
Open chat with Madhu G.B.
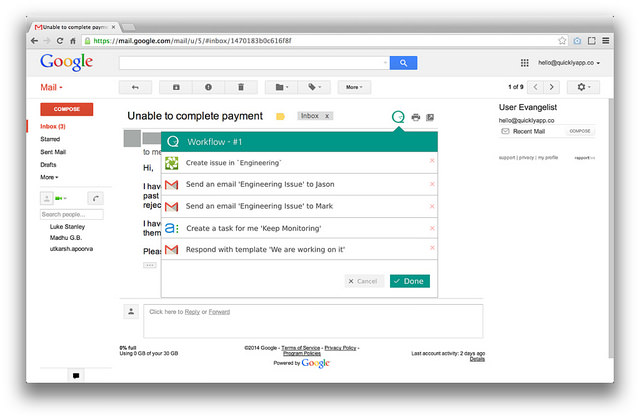click(x=66, y=238)
